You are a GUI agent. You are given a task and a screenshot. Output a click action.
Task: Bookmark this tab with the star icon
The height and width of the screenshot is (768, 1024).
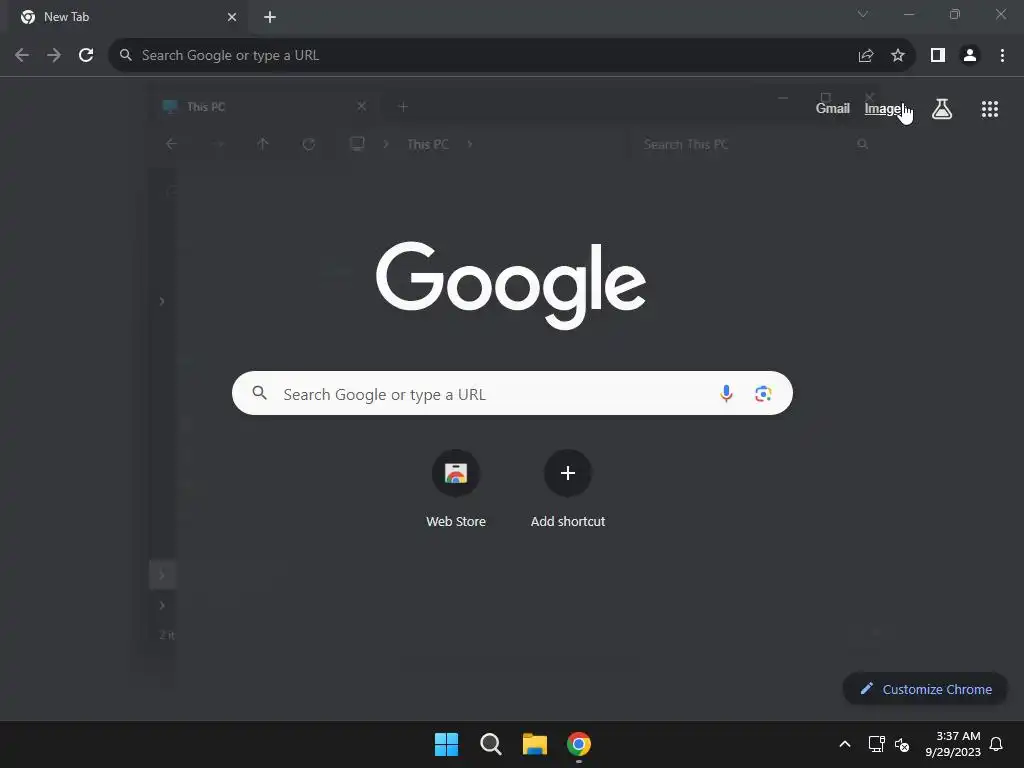tap(898, 56)
